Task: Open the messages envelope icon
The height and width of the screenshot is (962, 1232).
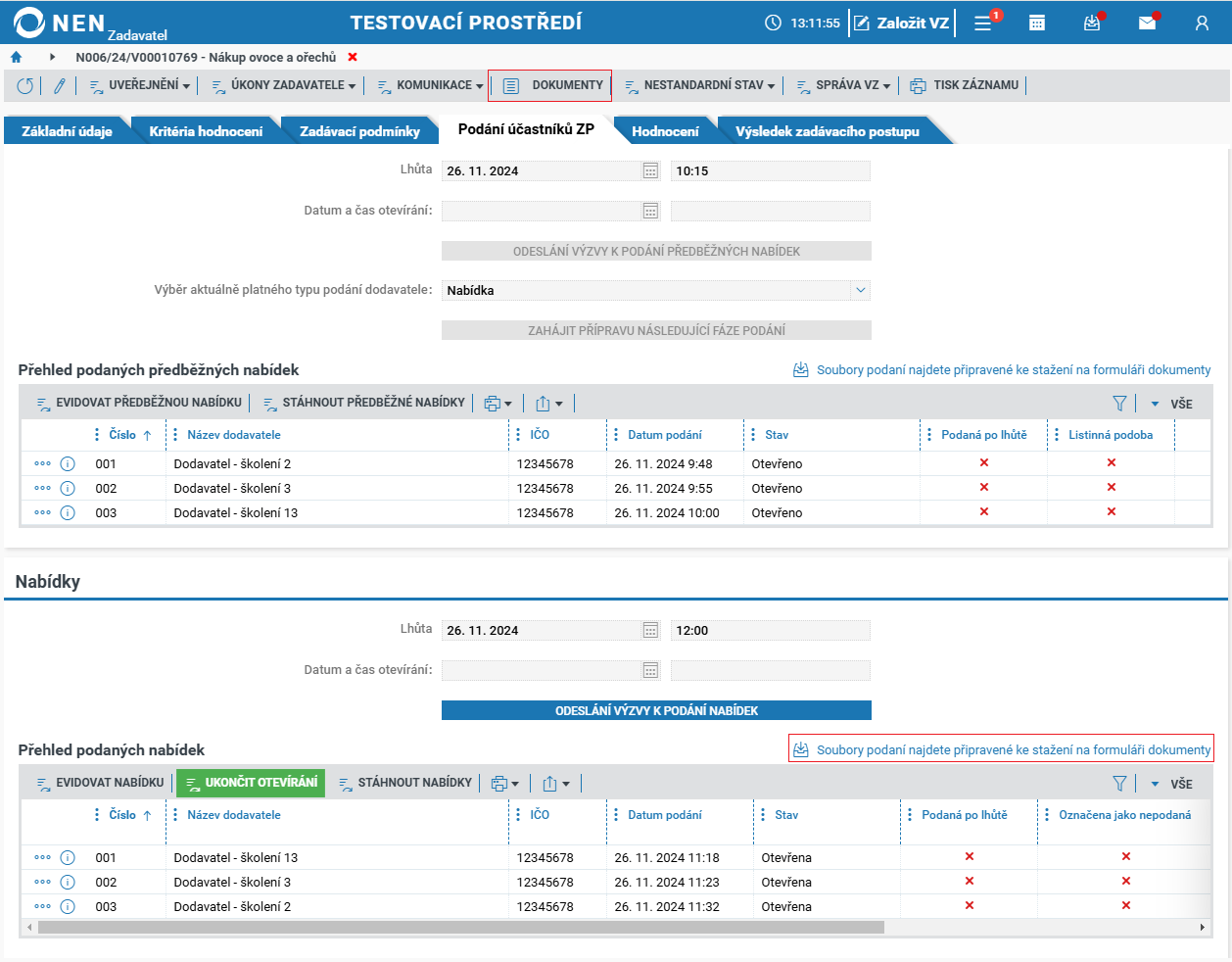Action: [x=1148, y=23]
